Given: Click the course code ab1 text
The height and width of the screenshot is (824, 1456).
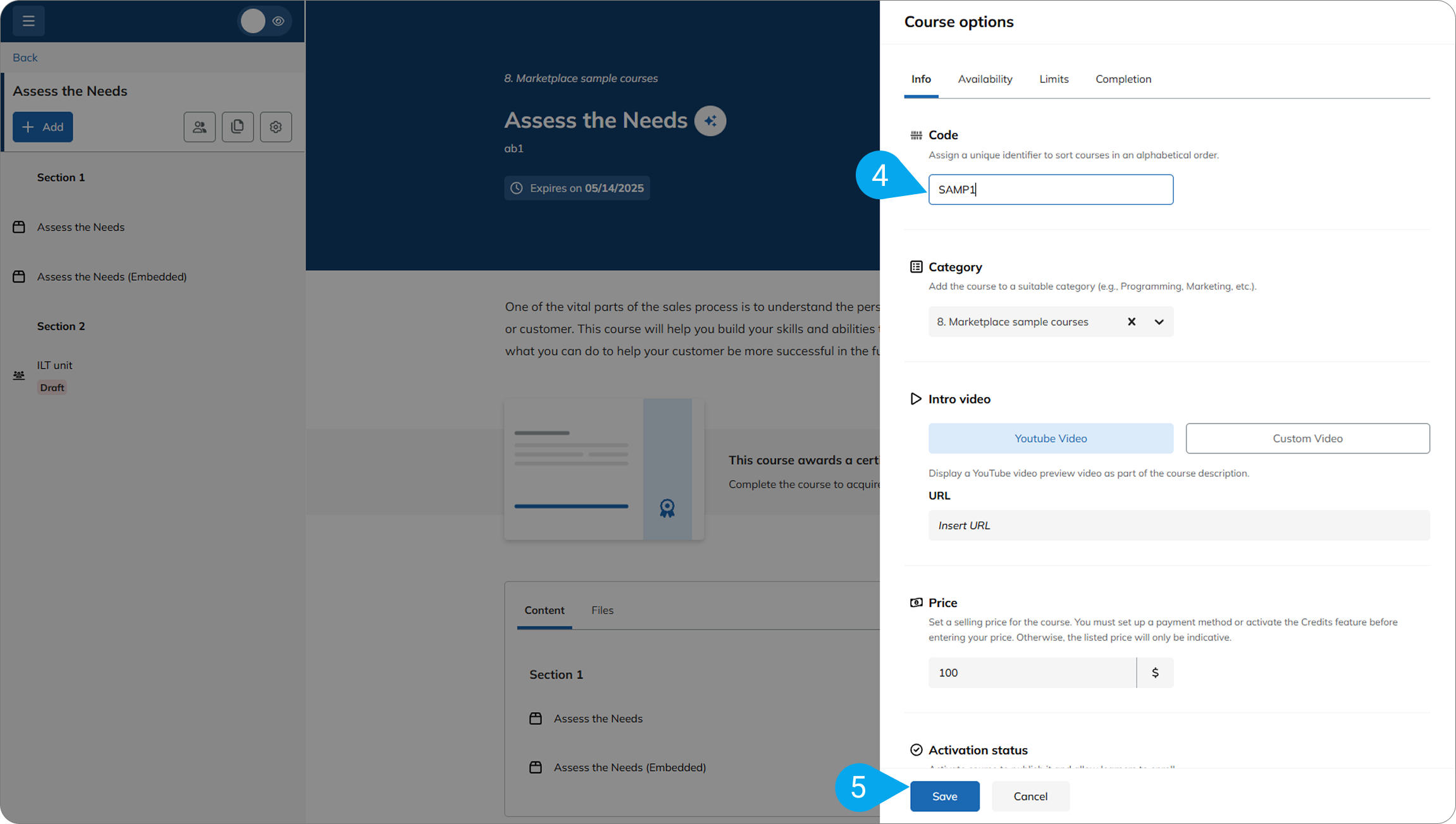Looking at the screenshot, I should [514, 149].
